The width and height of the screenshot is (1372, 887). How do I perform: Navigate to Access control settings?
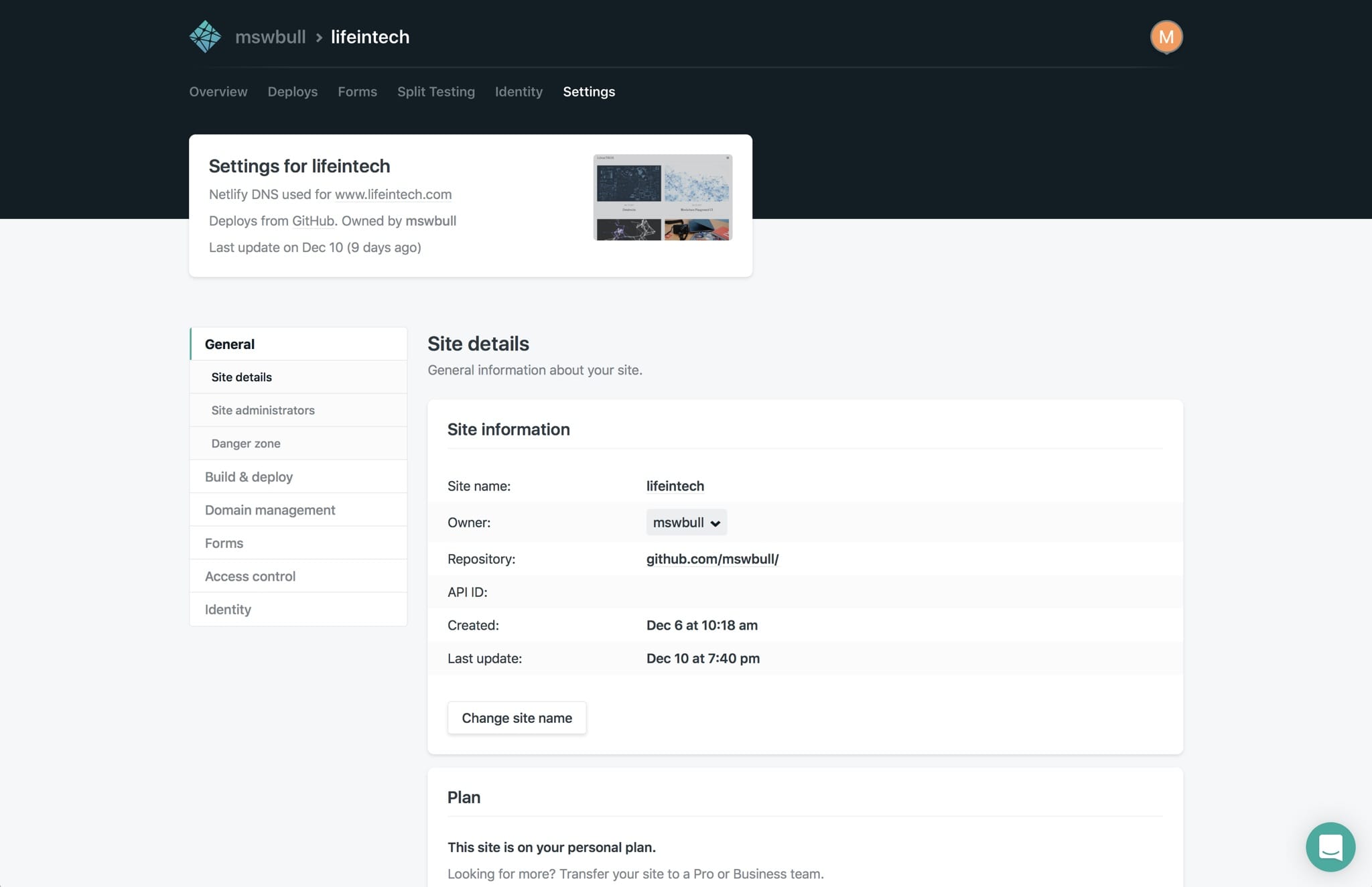250,575
